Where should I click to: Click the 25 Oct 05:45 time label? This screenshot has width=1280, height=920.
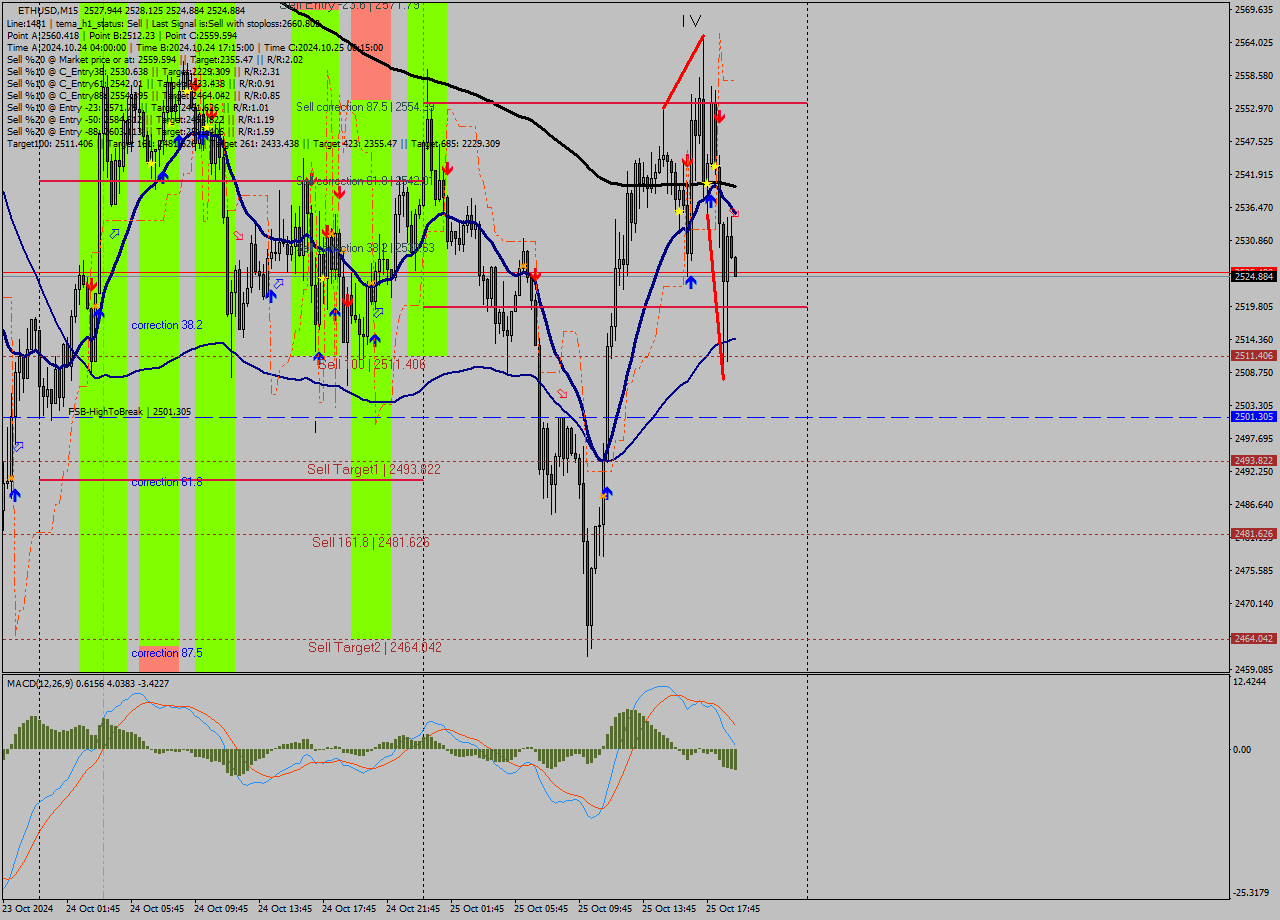[541, 909]
